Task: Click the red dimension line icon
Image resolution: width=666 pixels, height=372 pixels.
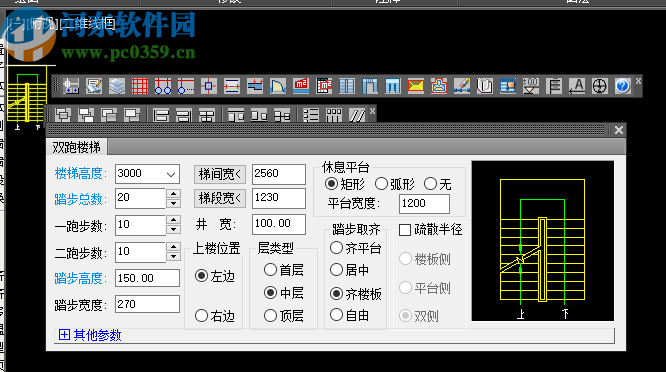Action: (231, 86)
